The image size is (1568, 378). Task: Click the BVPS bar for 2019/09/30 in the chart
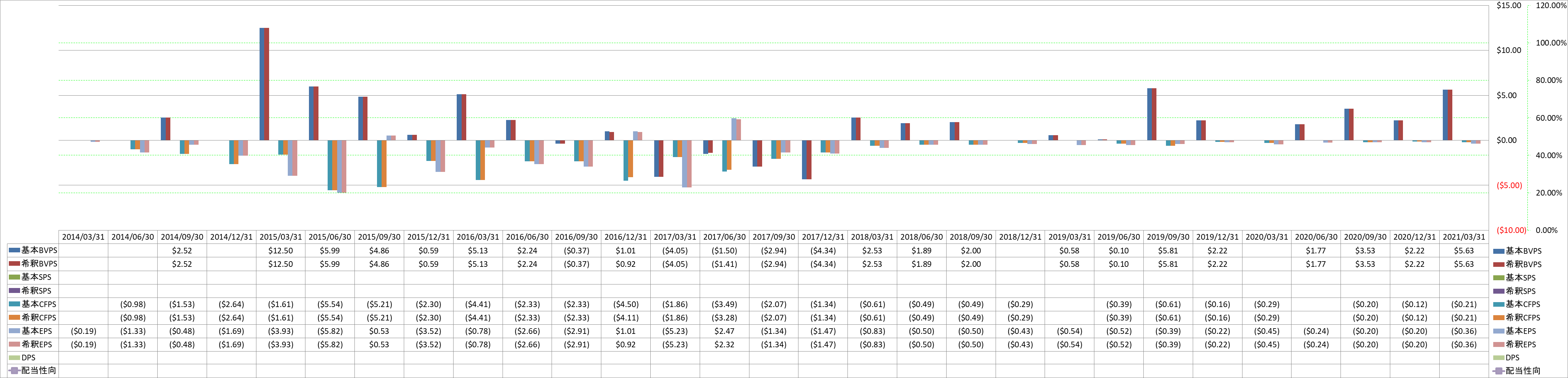[x=1151, y=114]
